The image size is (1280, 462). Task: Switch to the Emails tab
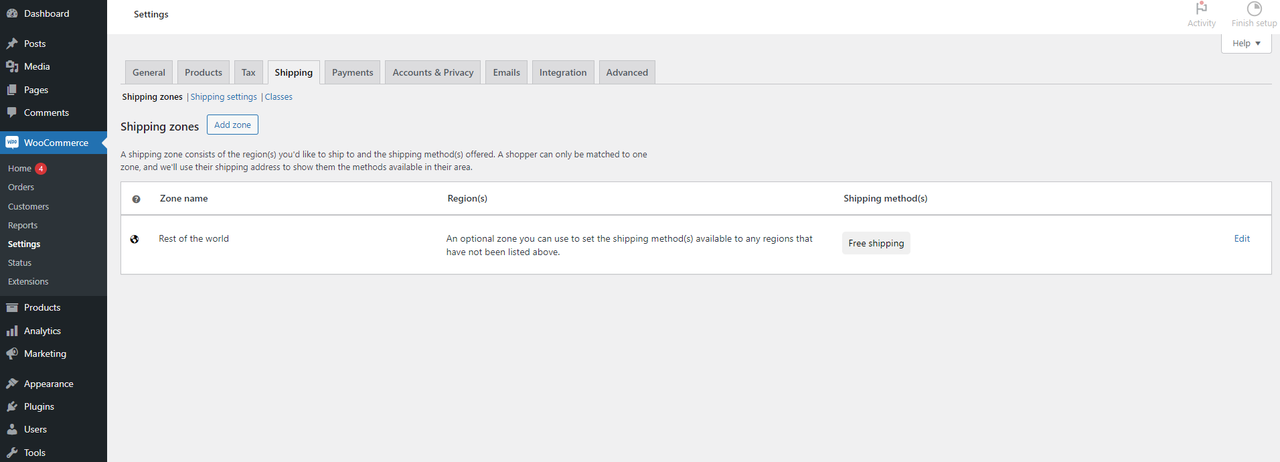coord(506,72)
